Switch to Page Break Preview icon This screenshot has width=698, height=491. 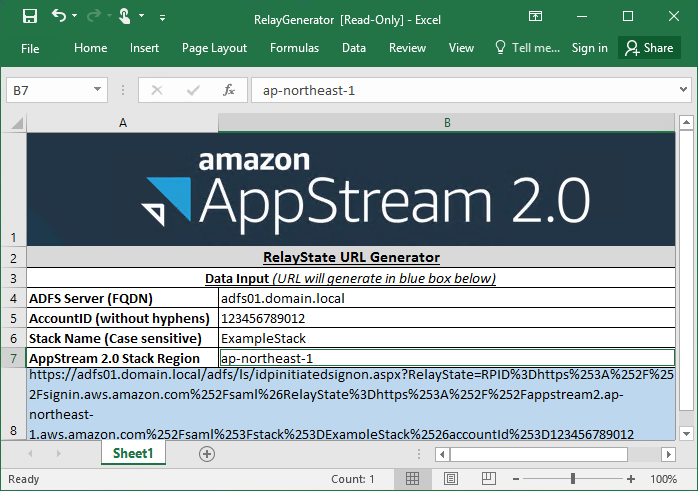point(489,479)
